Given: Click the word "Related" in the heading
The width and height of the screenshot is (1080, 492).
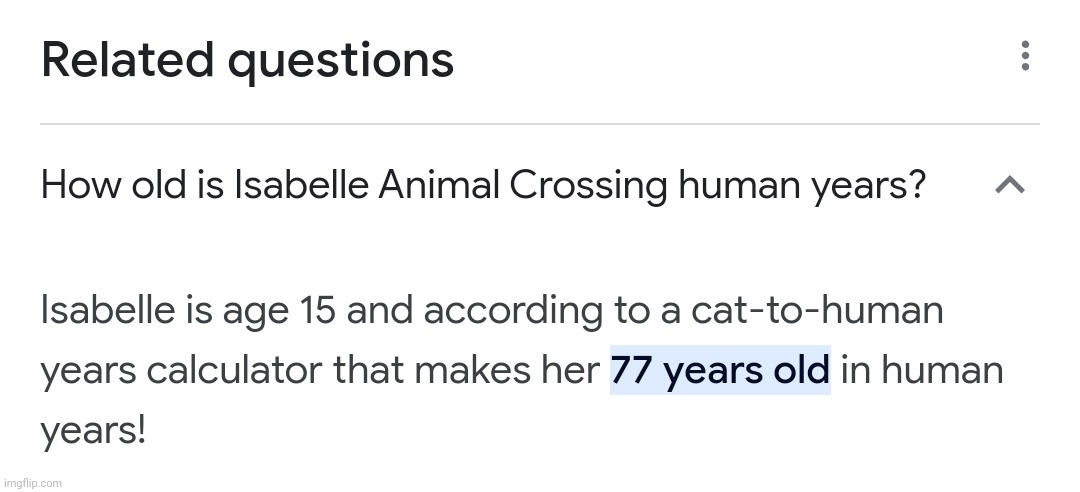Looking at the screenshot, I should tap(127, 60).
